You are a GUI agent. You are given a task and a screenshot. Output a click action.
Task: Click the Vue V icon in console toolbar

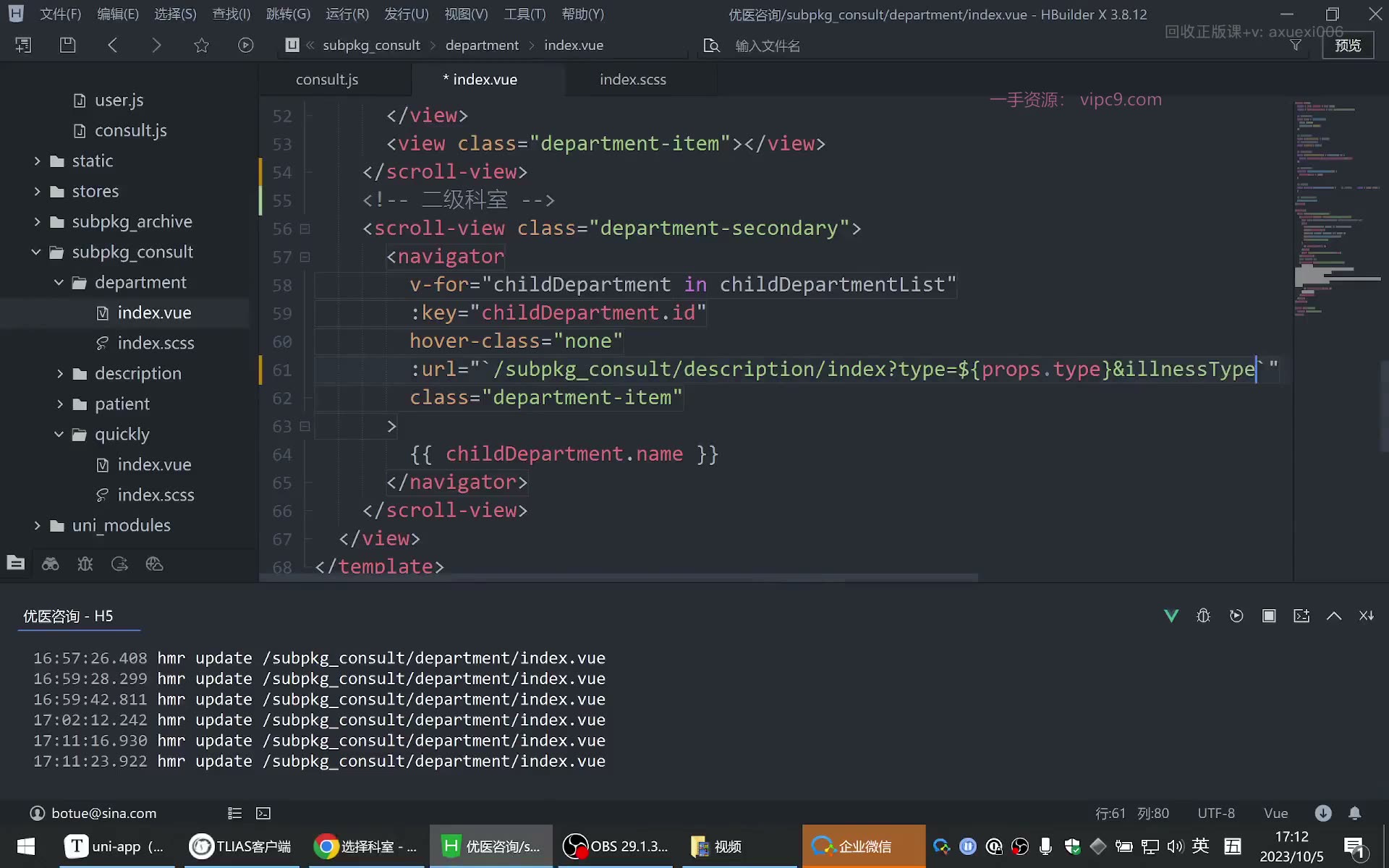1171,616
